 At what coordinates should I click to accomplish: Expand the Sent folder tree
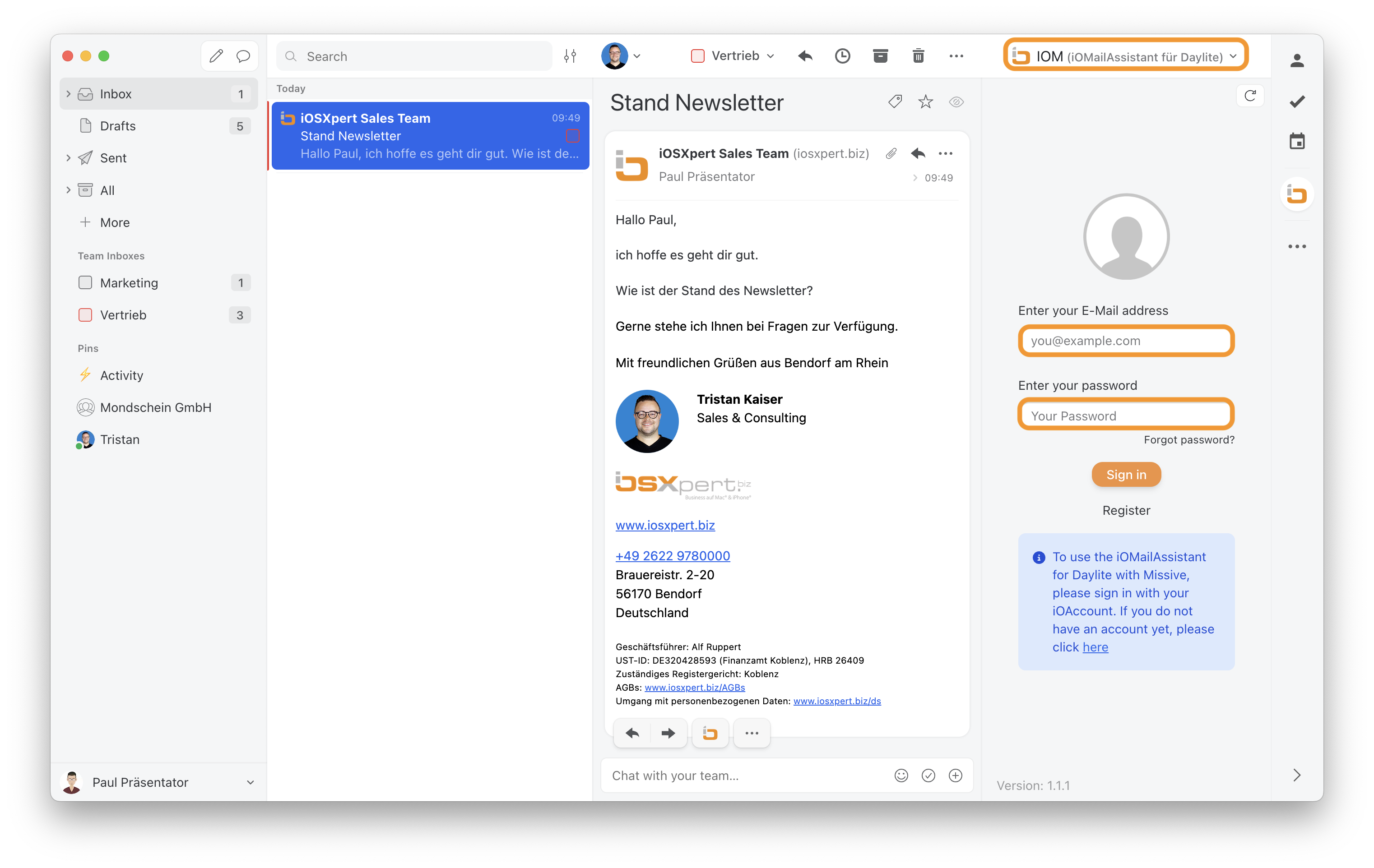(69, 158)
